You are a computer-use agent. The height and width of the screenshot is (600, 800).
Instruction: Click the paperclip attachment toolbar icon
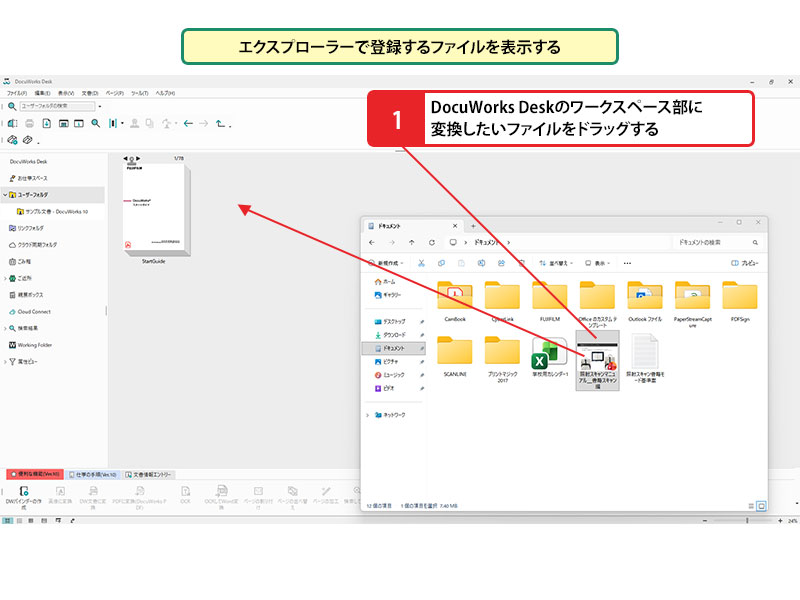coord(28,140)
